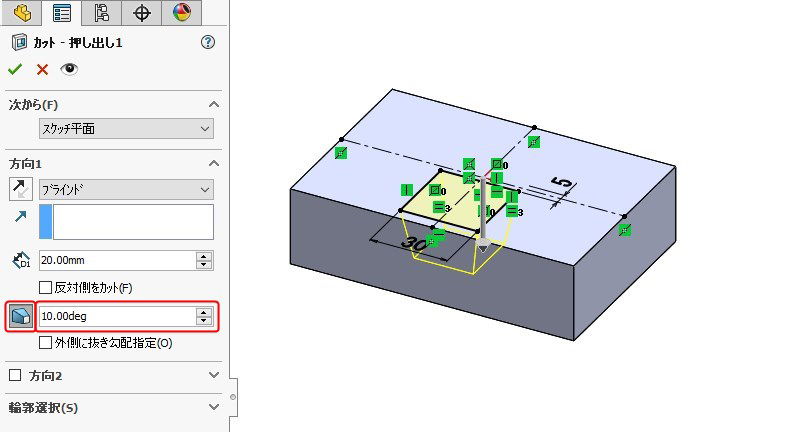Click the 20.00mm depth input field
800x432 pixels.
tap(117, 260)
